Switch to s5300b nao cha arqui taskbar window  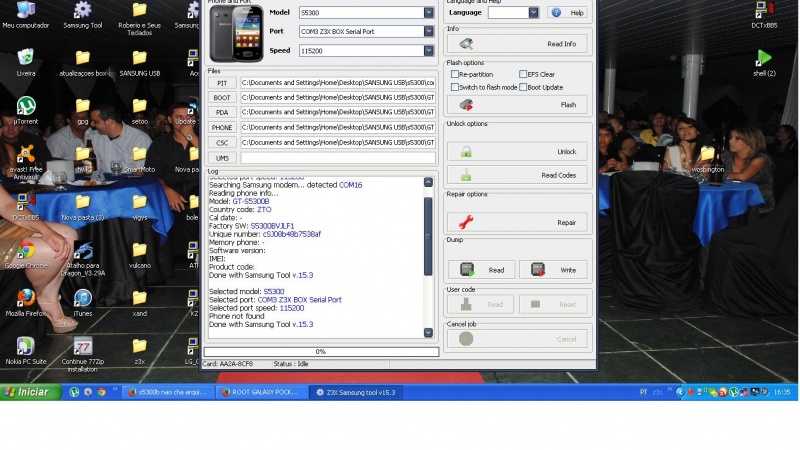[167, 392]
